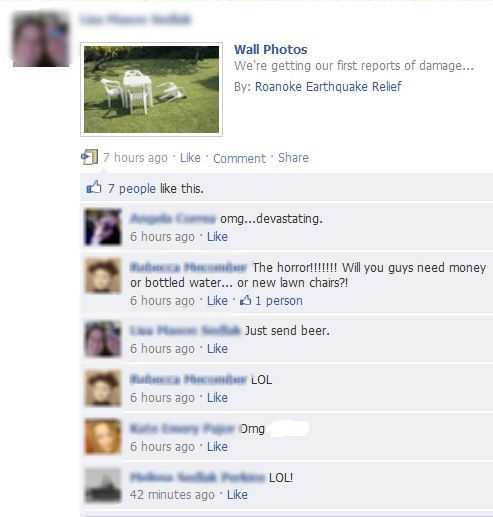Click the avatar beside the 'LOL!' comment
The width and height of the screenshot is (493, 517).
pyautogui.click(x=103, y=485)
